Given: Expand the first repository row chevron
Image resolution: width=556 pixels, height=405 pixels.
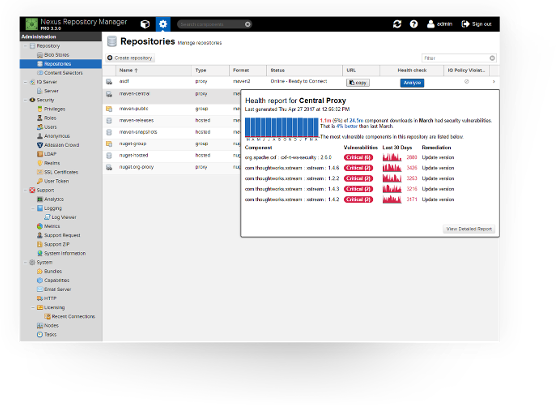Looking at the screenshot, I should (494, 82).
